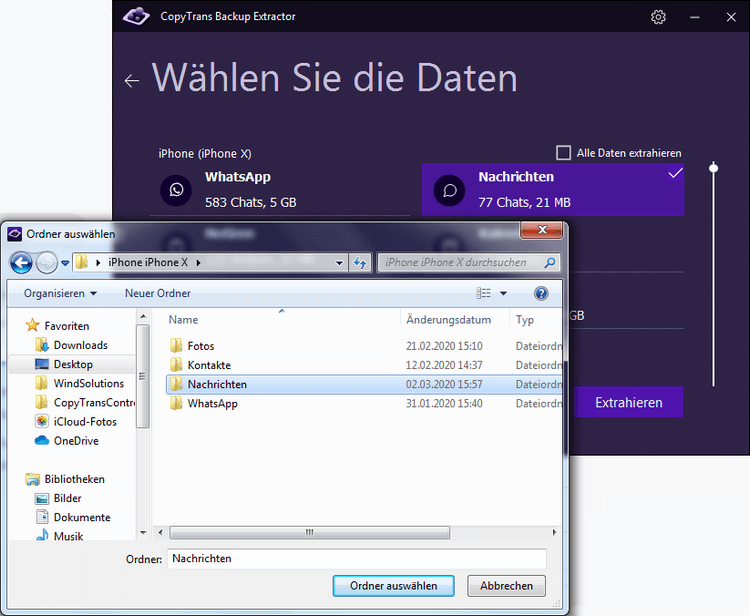Click the sidebar scroll down arrow
The image size is (750, 616).
point(143,532)
